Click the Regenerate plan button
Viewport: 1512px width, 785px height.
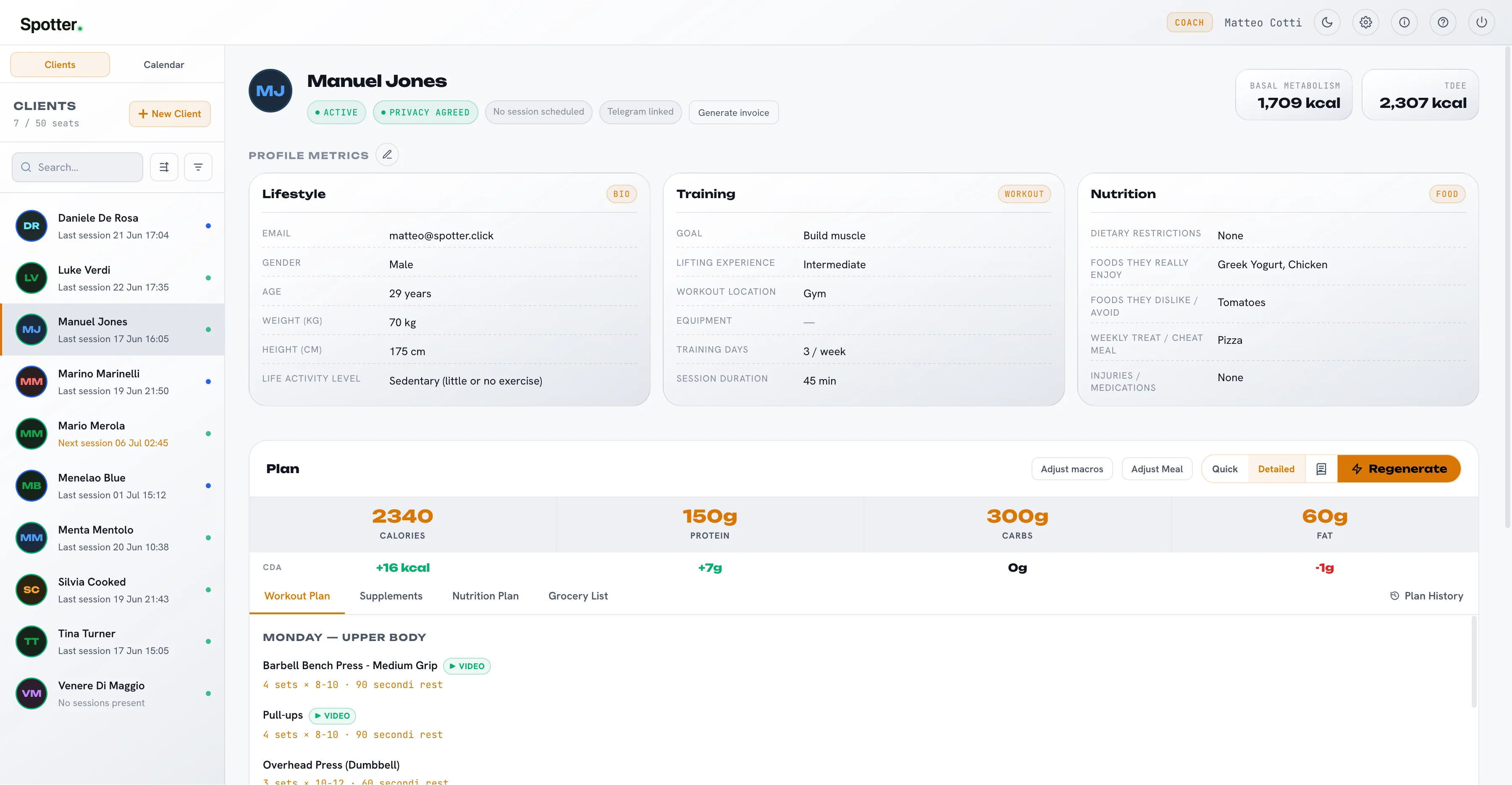(x=1399, y=469)
